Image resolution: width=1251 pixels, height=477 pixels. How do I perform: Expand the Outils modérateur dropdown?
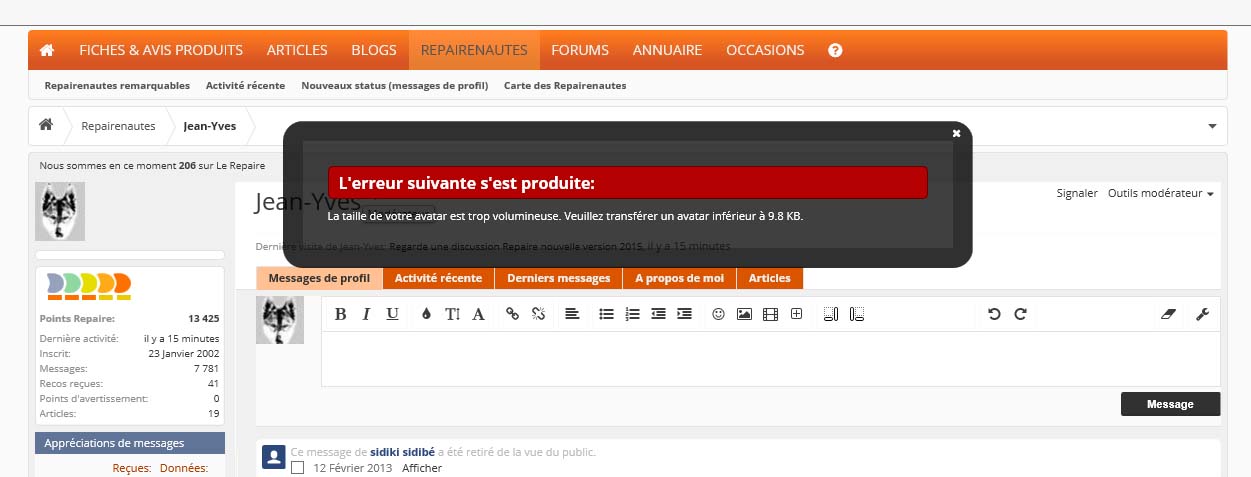[x=1160, y=193]
